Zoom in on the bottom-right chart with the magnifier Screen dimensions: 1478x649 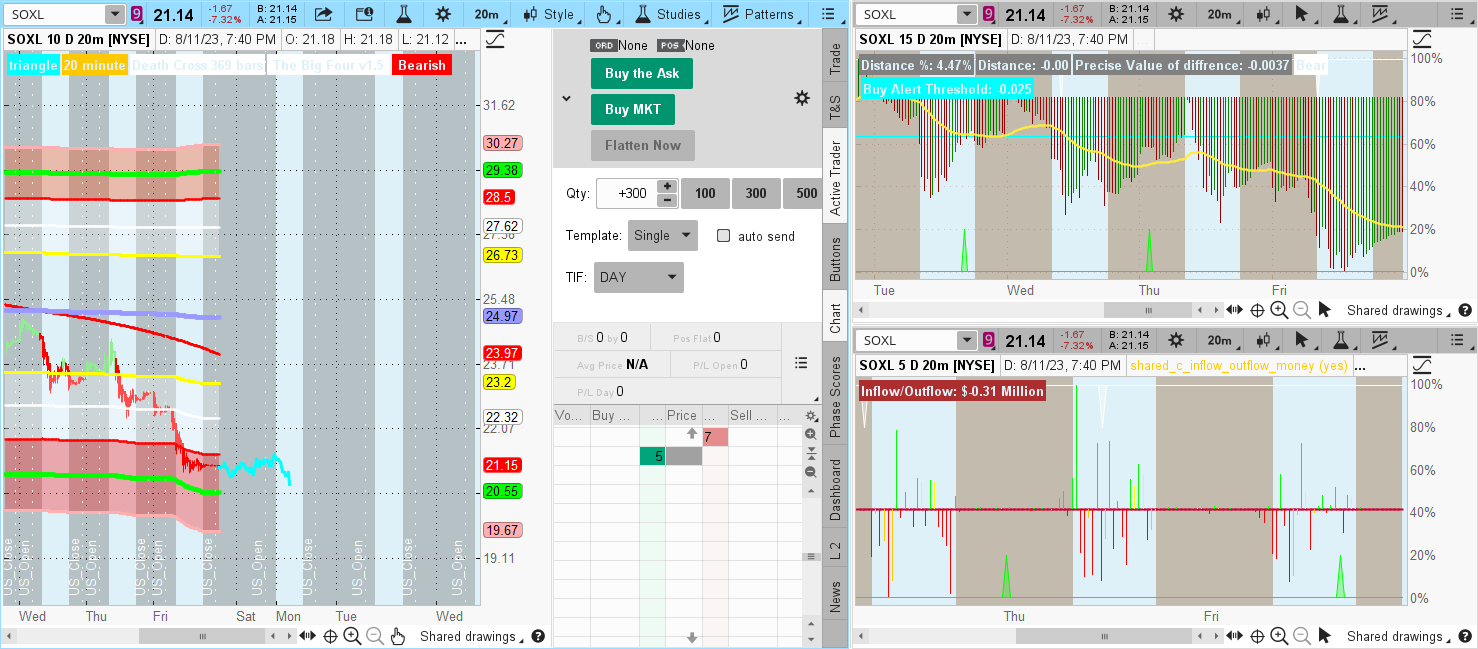coord(1279,636)
